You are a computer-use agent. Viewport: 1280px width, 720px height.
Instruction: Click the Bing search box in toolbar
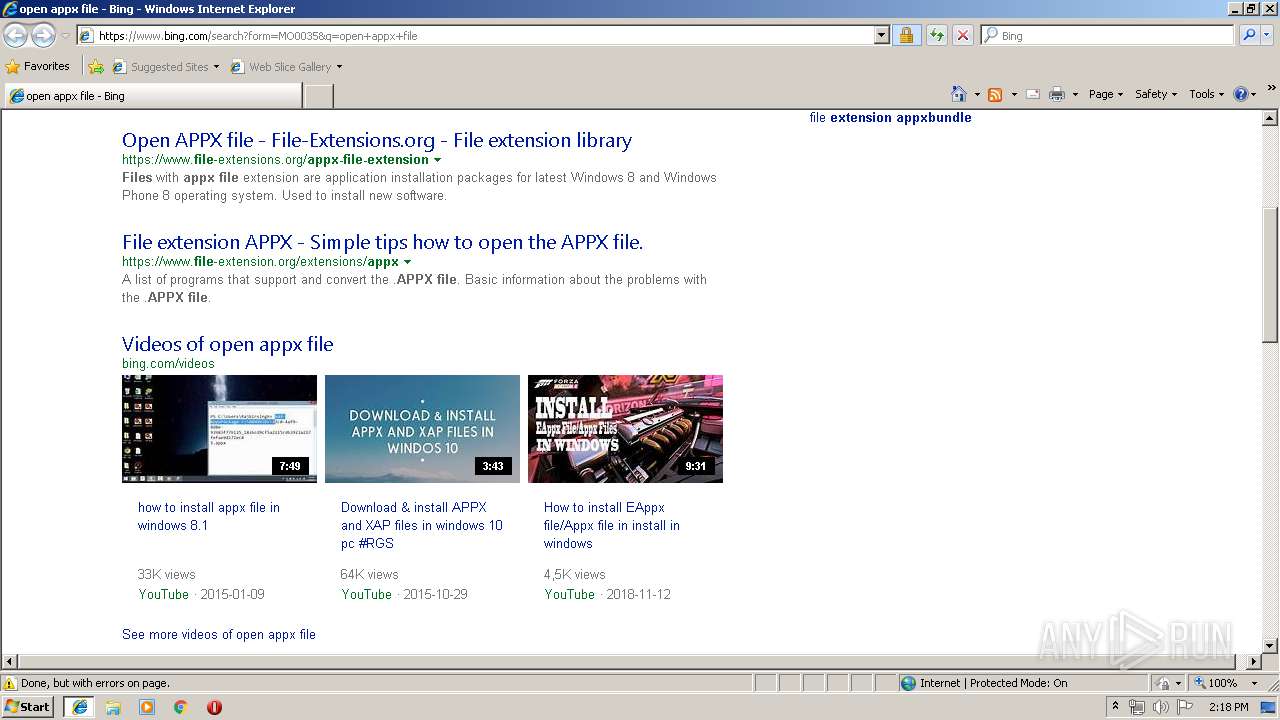1107,35
